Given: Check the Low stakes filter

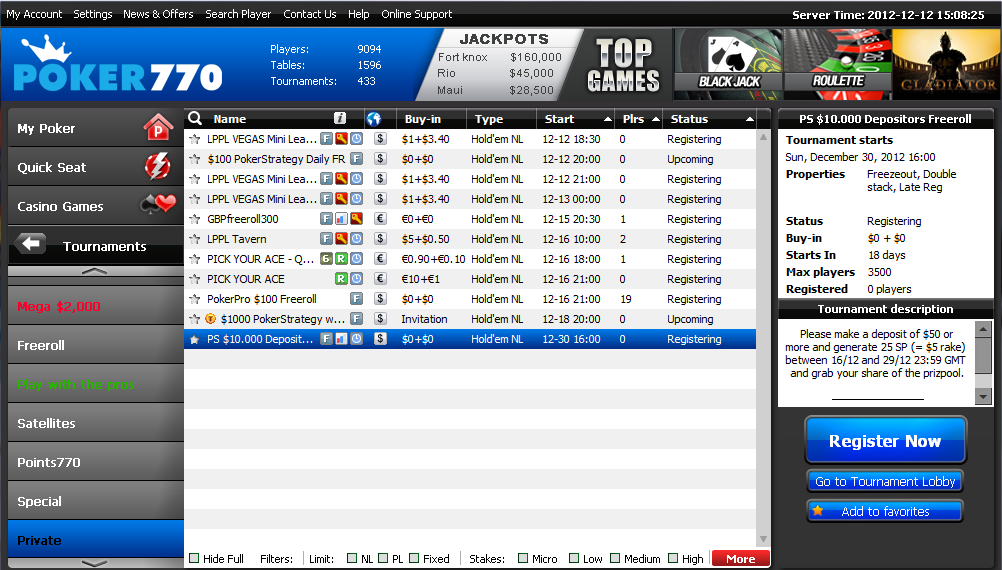Looking at the screenshot, I should pos(574,558).
